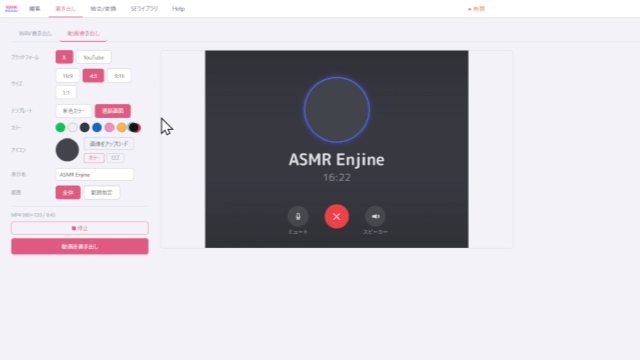Screen dimensions: 640x360
Task: Click the MP4 format info text
Action: pos(33,215)
